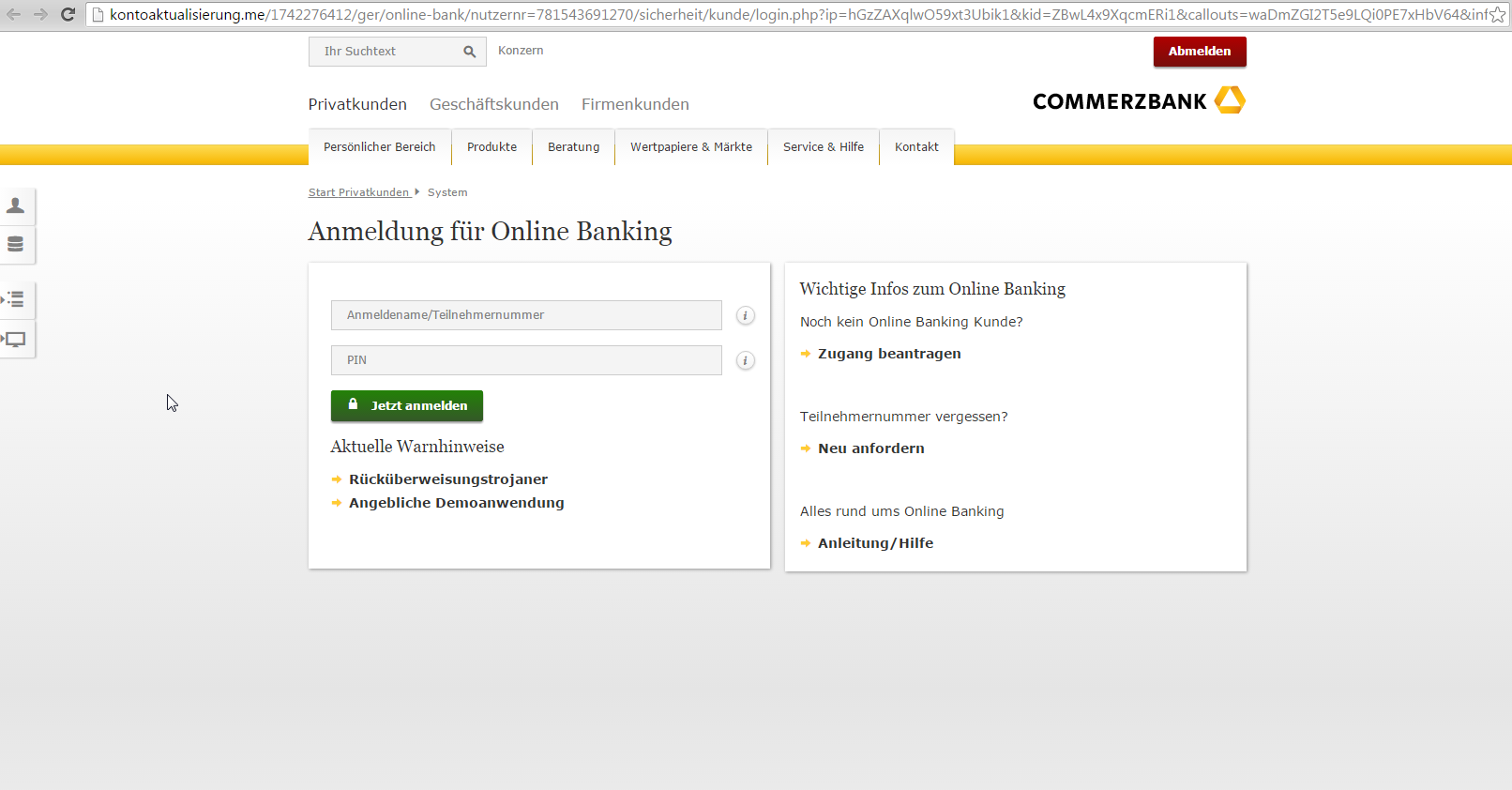Open Rücküberweisungstrojaner warning link
Viewport: 1512px width, 790px height.
click(448, 479)
